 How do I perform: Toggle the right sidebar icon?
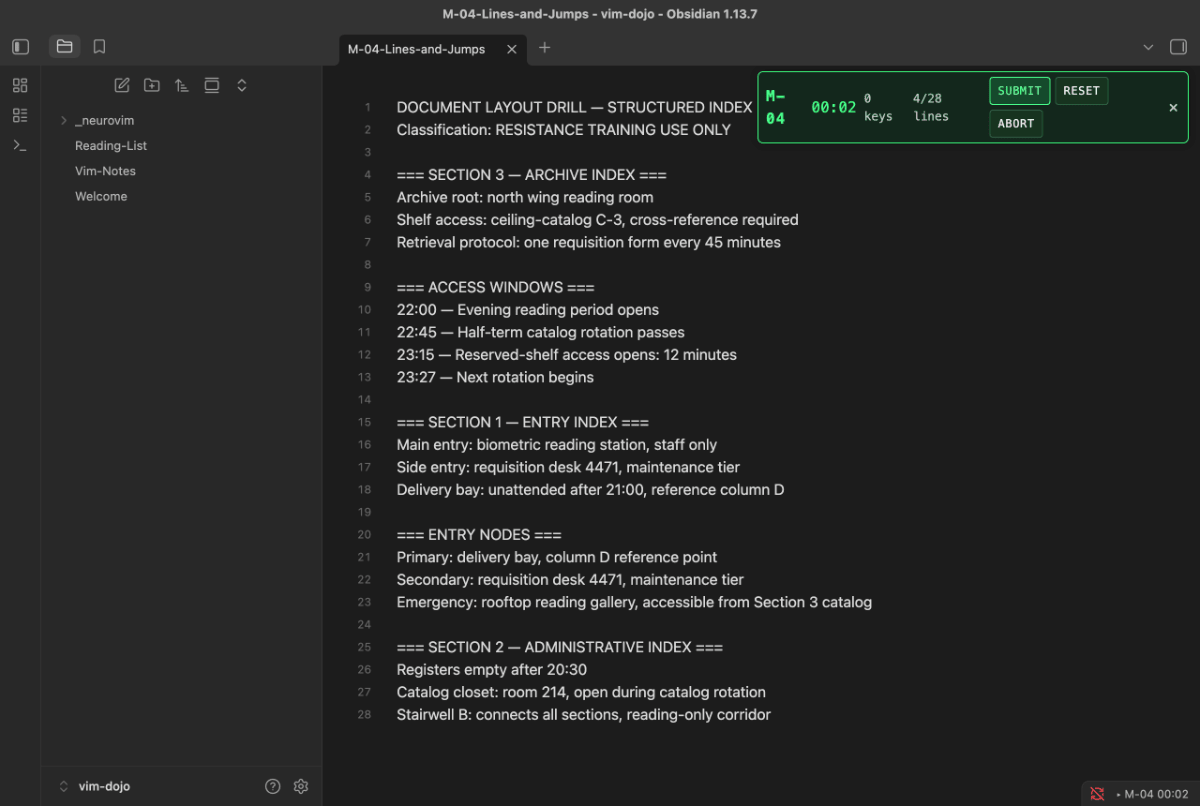[1178, 47]
